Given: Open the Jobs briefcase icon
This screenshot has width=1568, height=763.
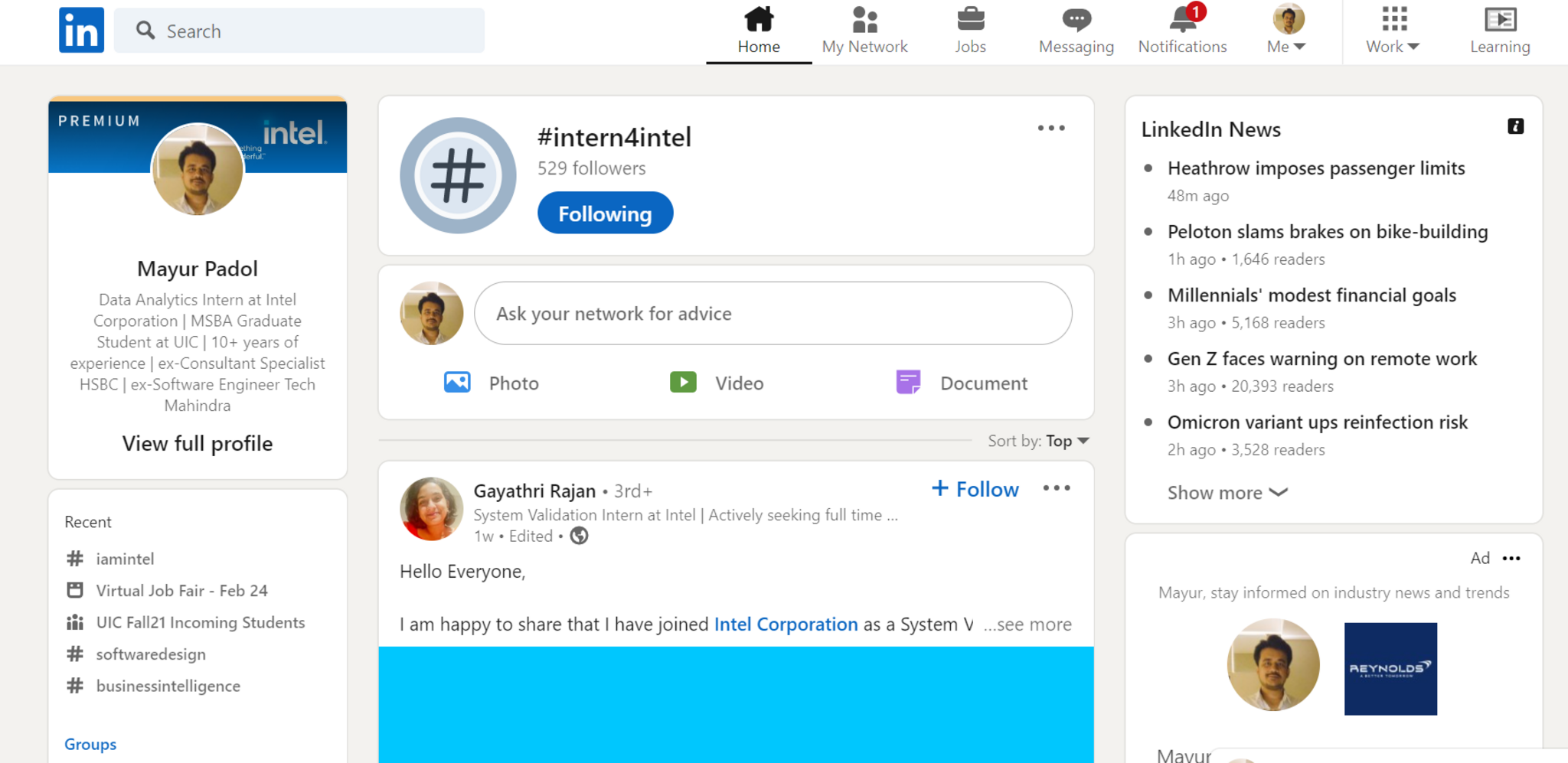Looking at the screenshot, I should [x=970, y=21].
